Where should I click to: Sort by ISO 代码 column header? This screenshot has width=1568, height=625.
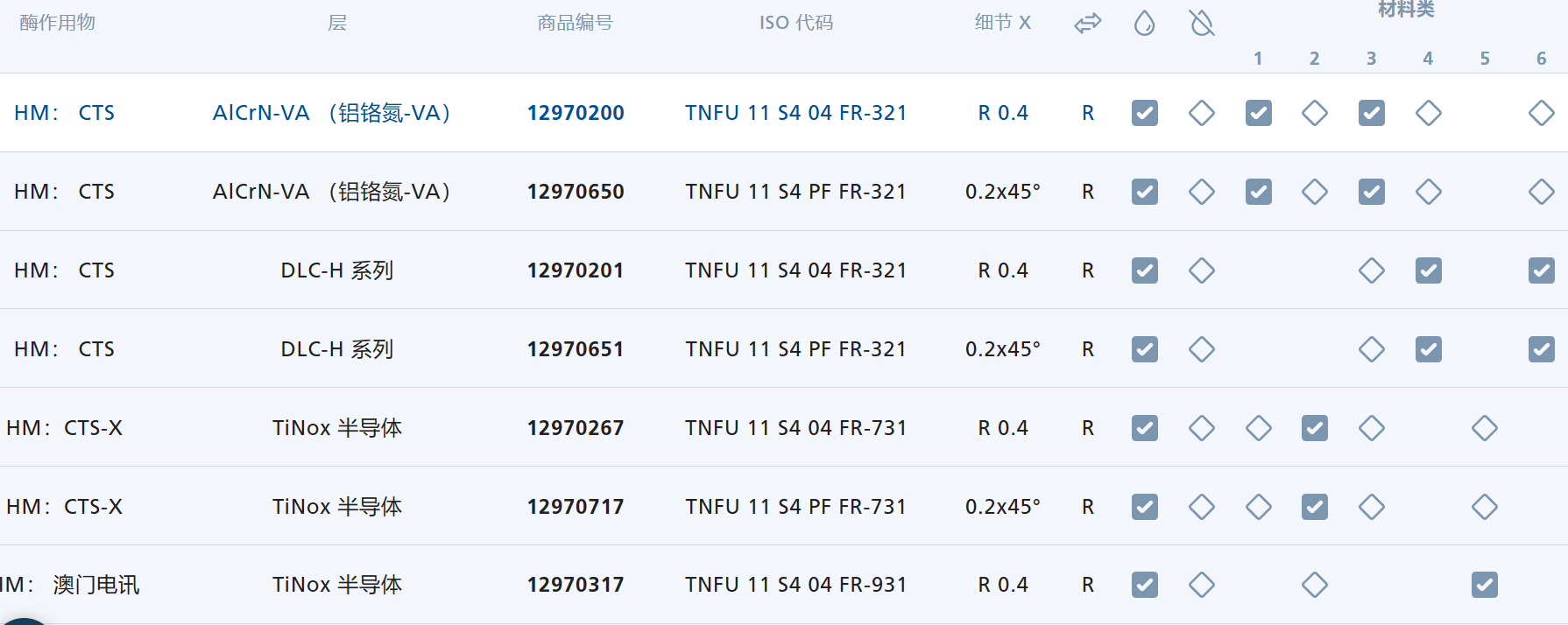tap(795, 23)
